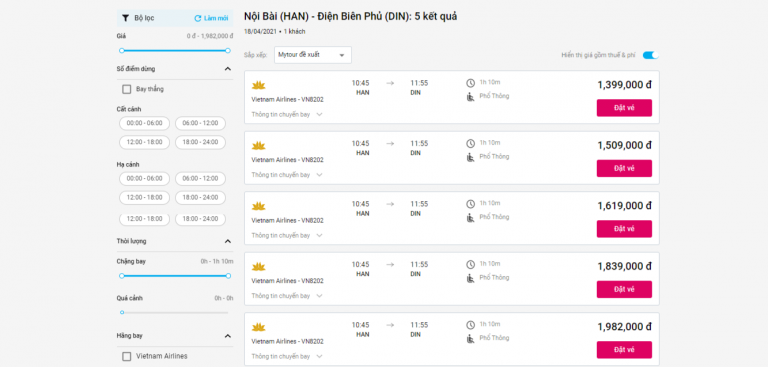Click the filter funnel icon beside Bộ lọc
The image size is (768, 367).
125,18
